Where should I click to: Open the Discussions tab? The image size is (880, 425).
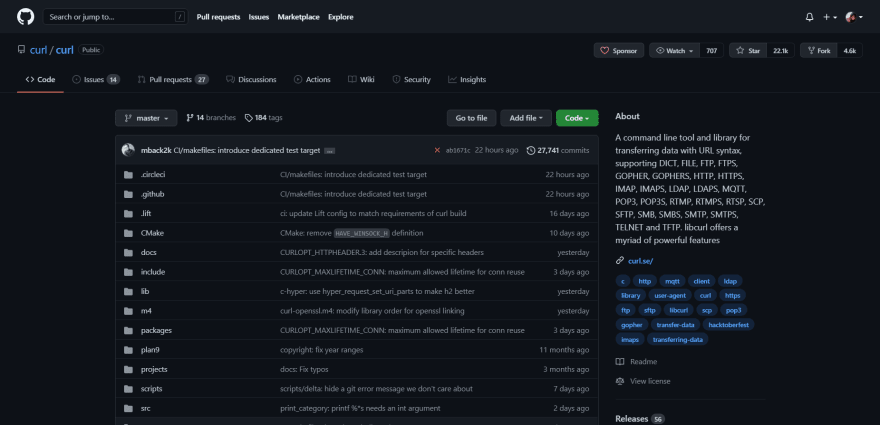tap(251, 80)
